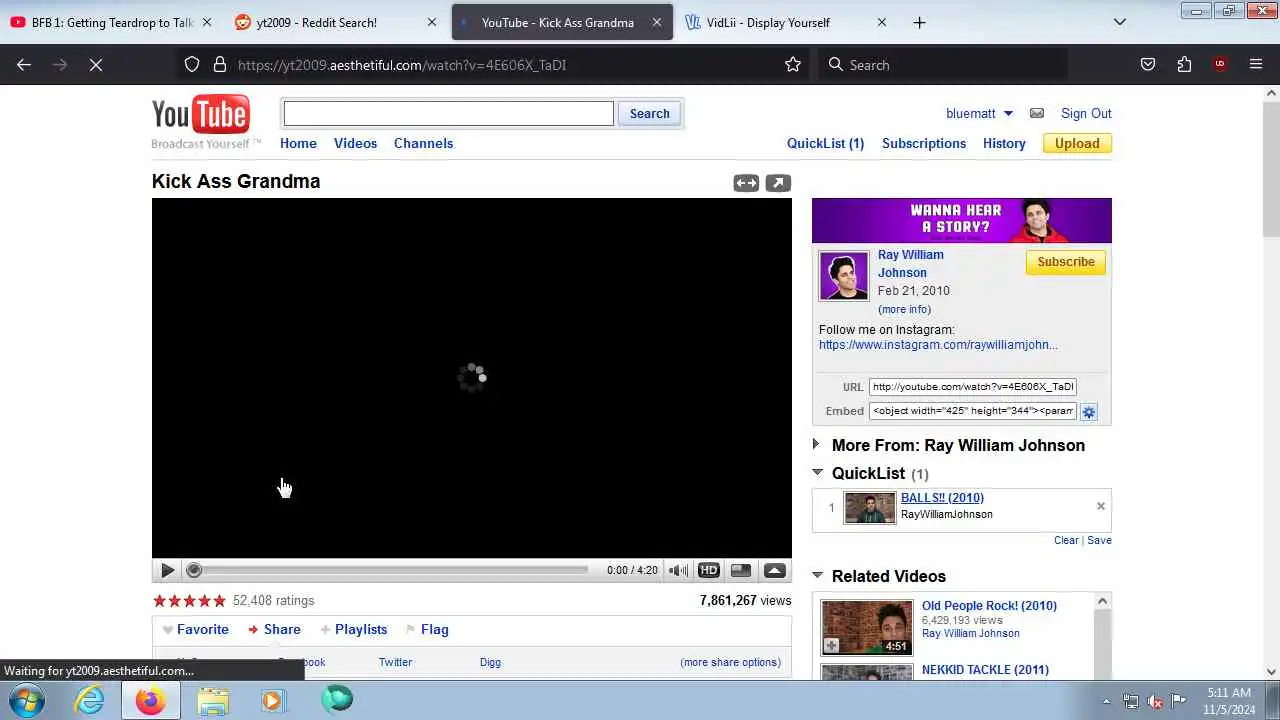Open the list-all-tabs dropdown arrow
Screen dimensions: 1280x720
point(1119,22)
